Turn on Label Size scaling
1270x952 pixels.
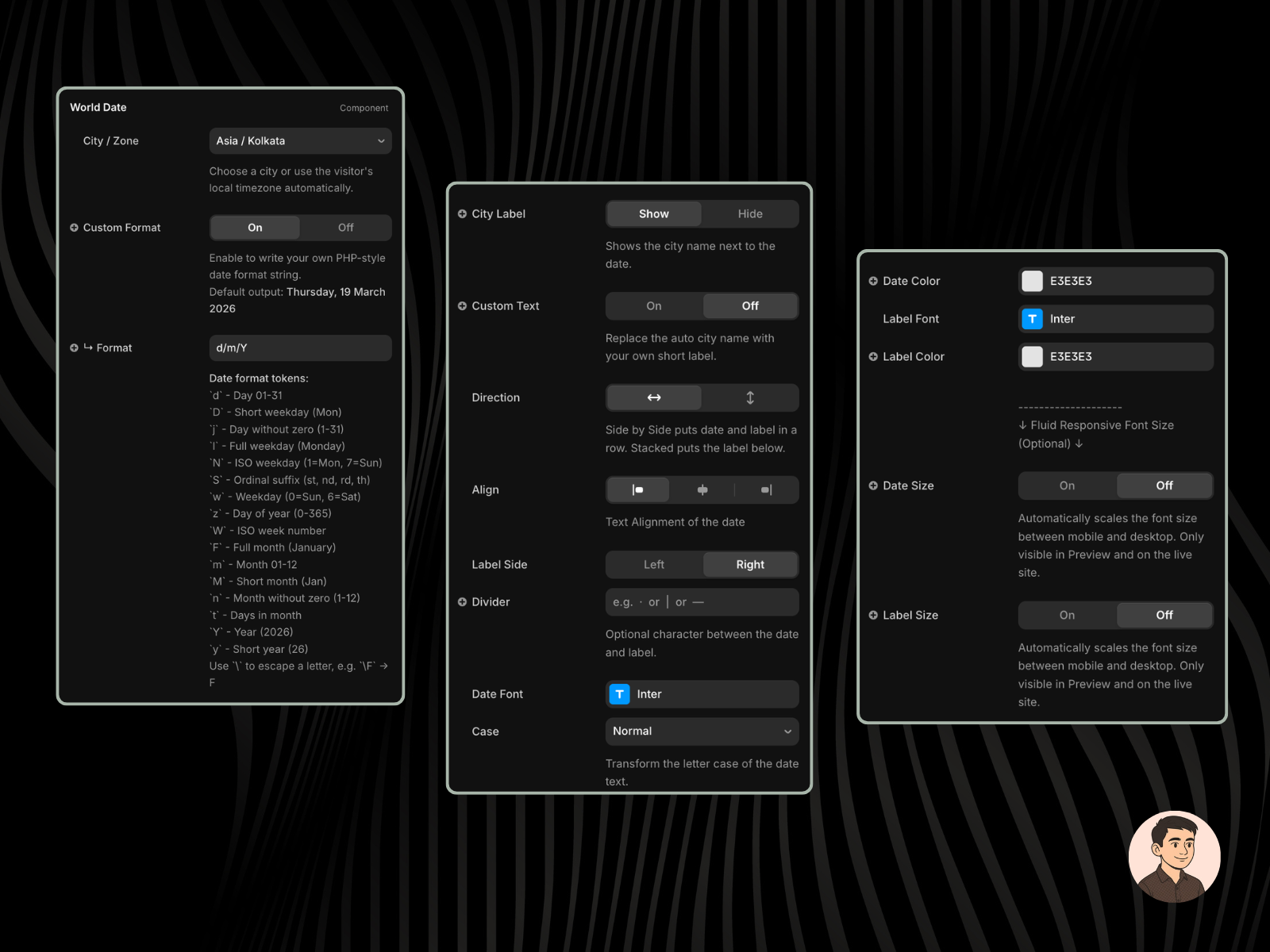(1066, 615)
